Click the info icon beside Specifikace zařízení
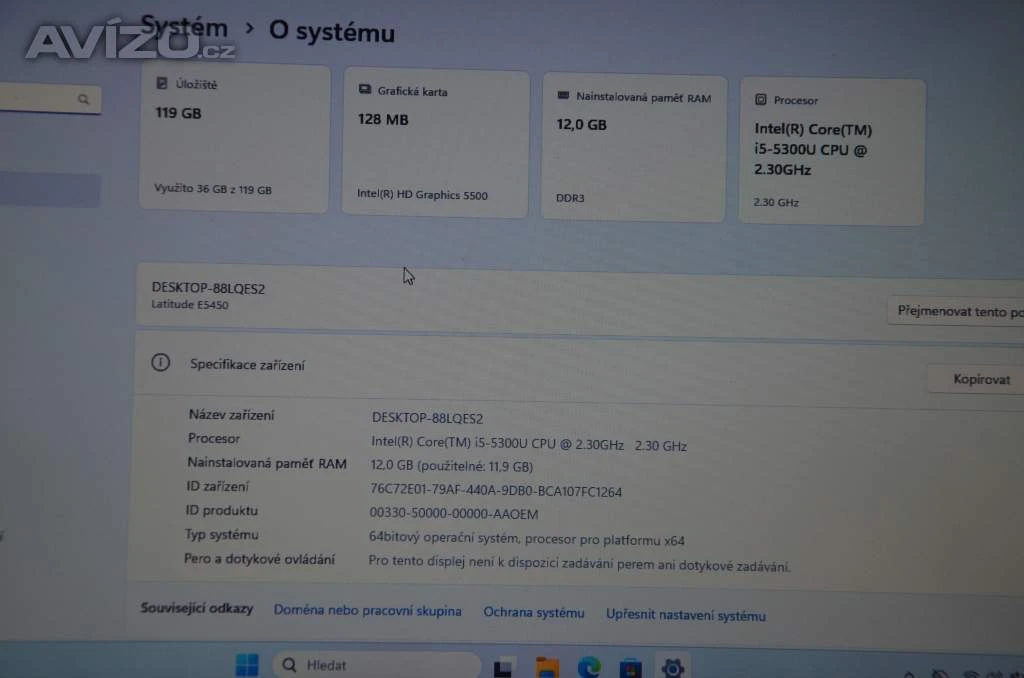This screenshot has height=678, width=1024. point(160,363)
